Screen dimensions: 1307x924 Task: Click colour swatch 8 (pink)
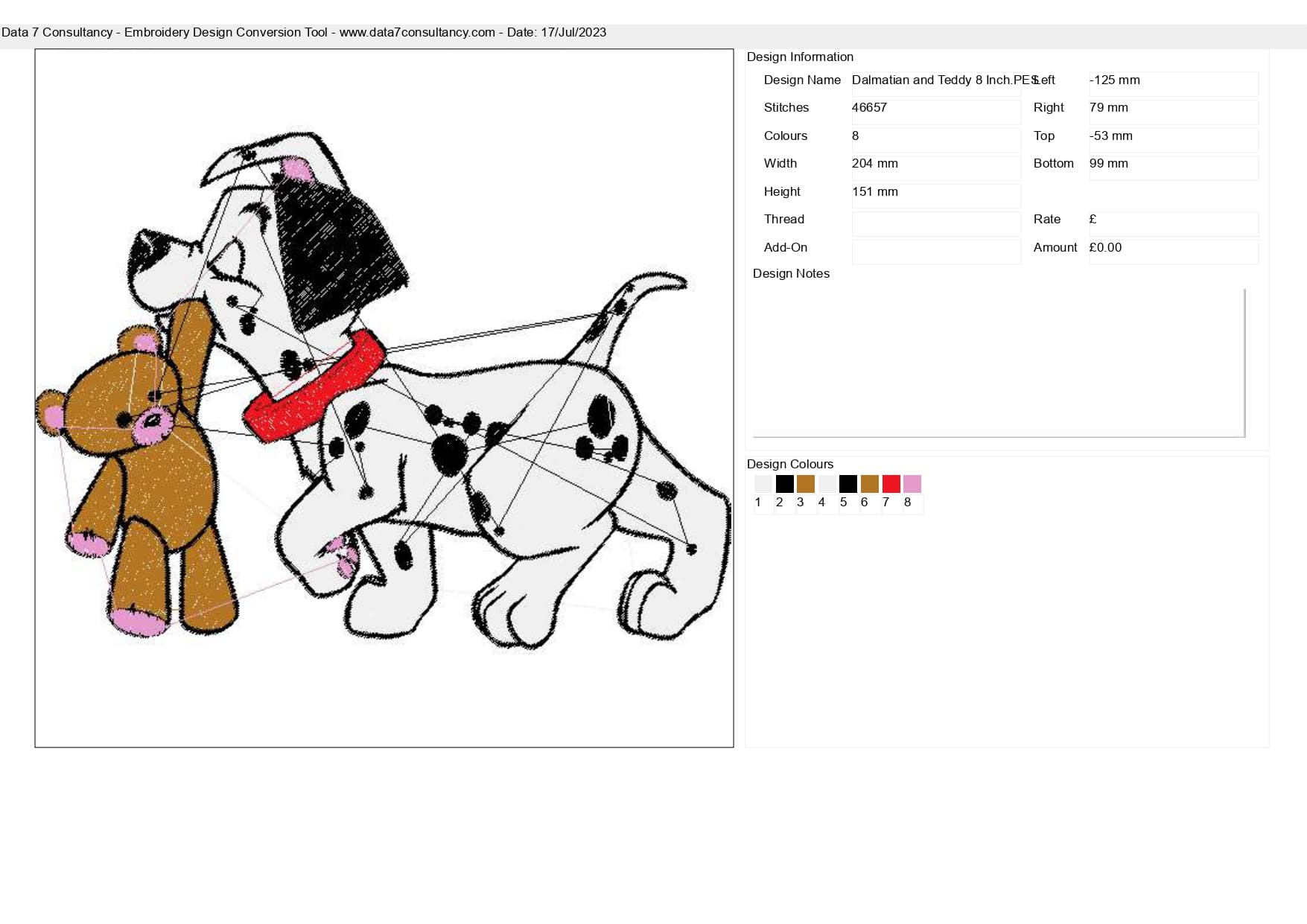pyautogui.click(x=912, y=484)
